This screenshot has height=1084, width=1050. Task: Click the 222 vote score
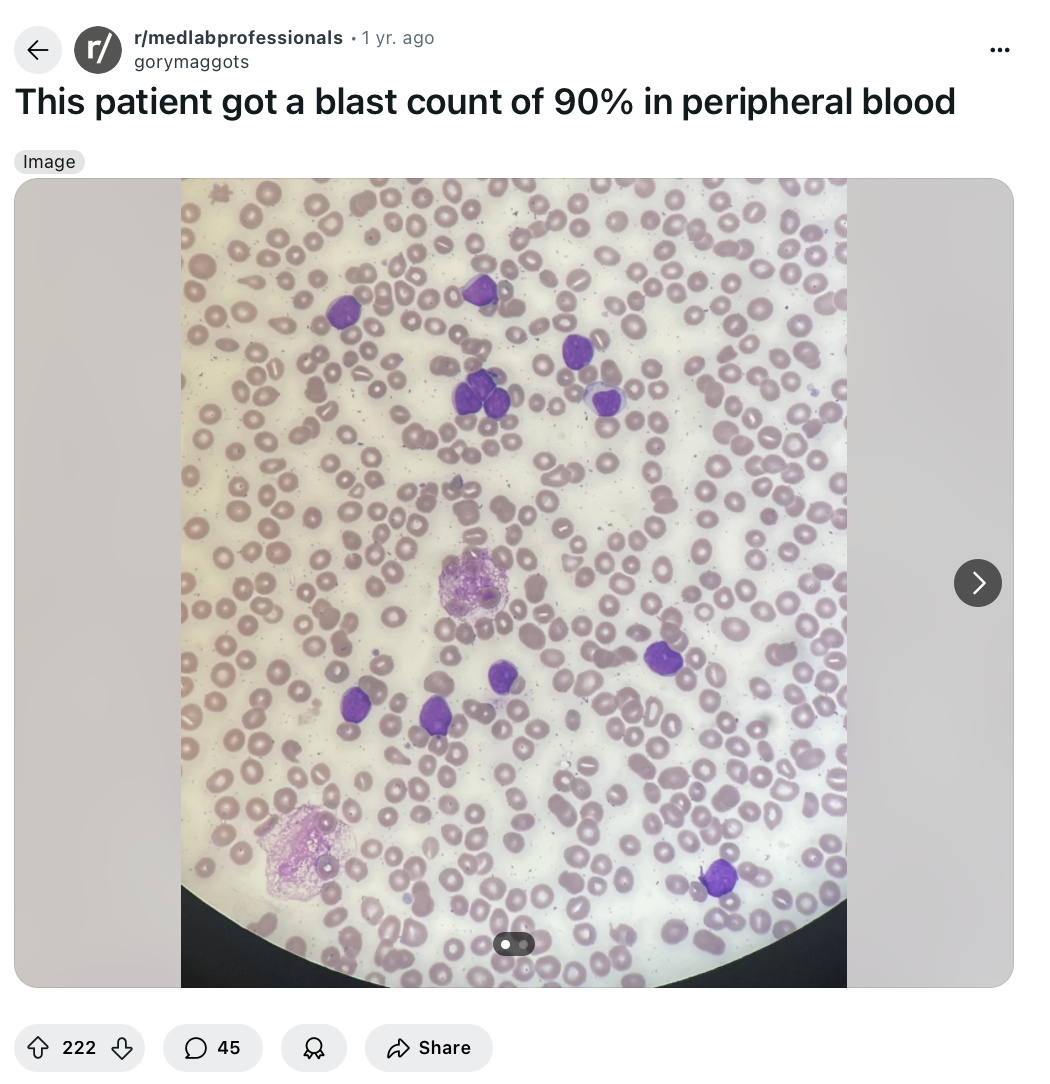point(79,1048)
